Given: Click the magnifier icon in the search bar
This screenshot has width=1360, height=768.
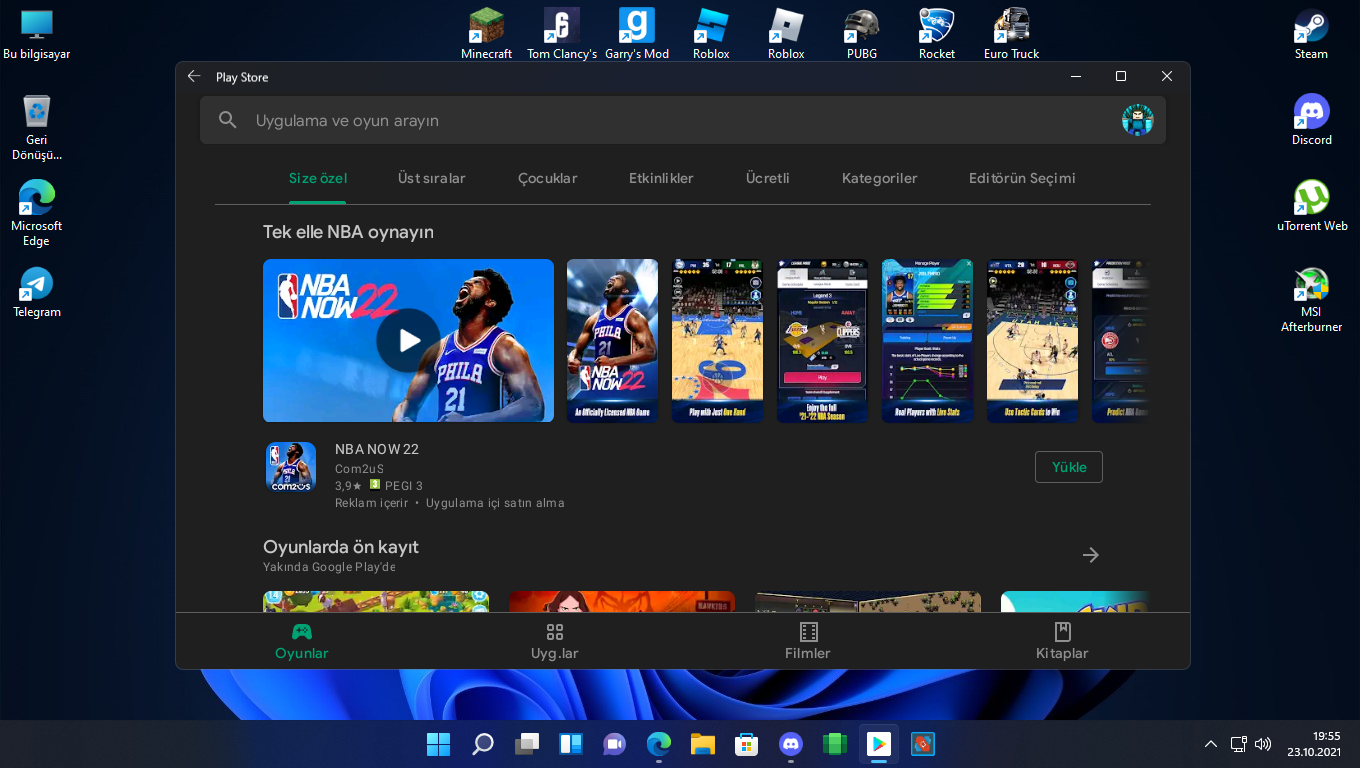Looking at the screenshot, I should tap(228, 120).
